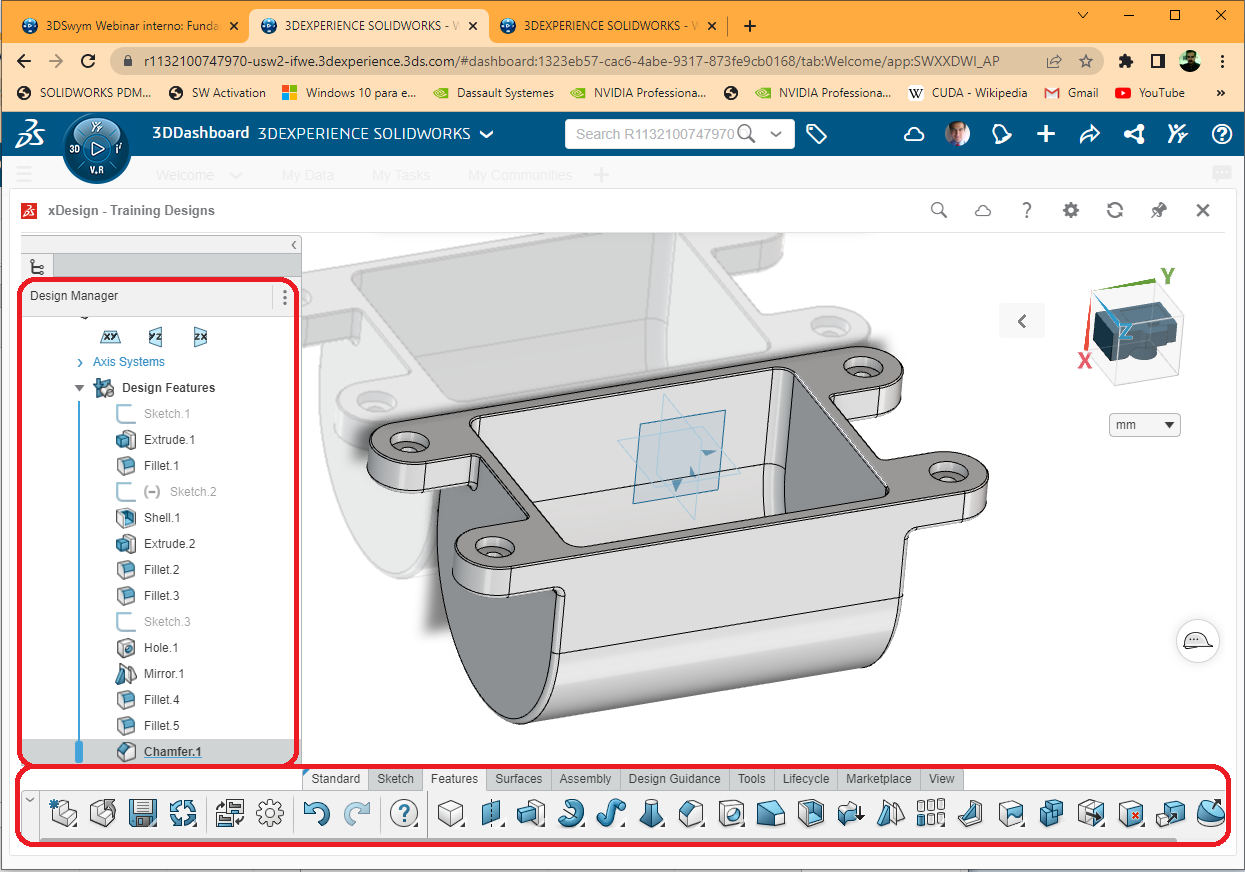Reload the browser page
Screen dimensions: 1245x872
pos(88,61)
